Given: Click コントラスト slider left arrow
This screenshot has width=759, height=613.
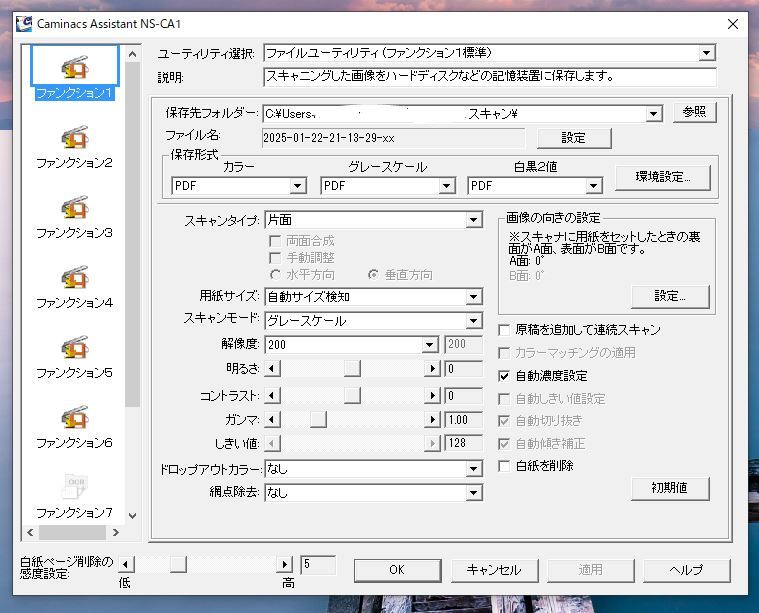Looking at the screenshot, I should coord(272,396).
